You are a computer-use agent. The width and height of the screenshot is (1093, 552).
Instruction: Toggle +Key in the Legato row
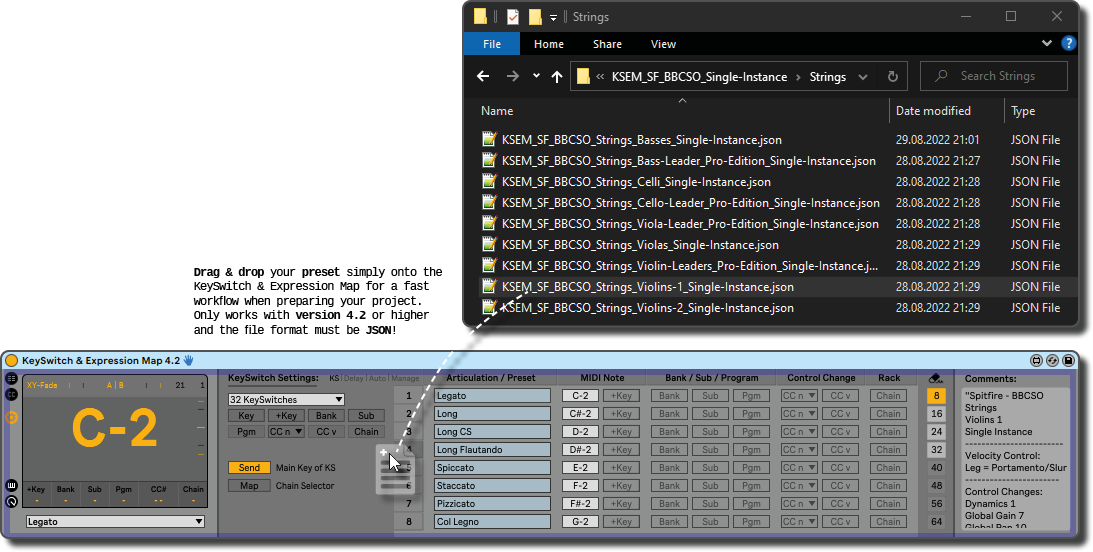tap(621, 395)
